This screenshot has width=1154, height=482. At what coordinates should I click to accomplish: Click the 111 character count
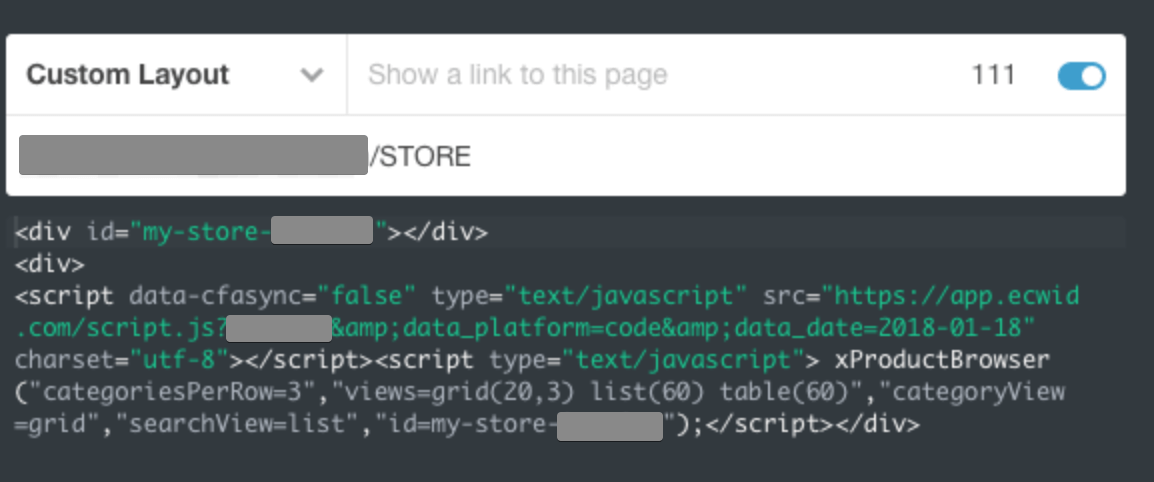point(993,75)
